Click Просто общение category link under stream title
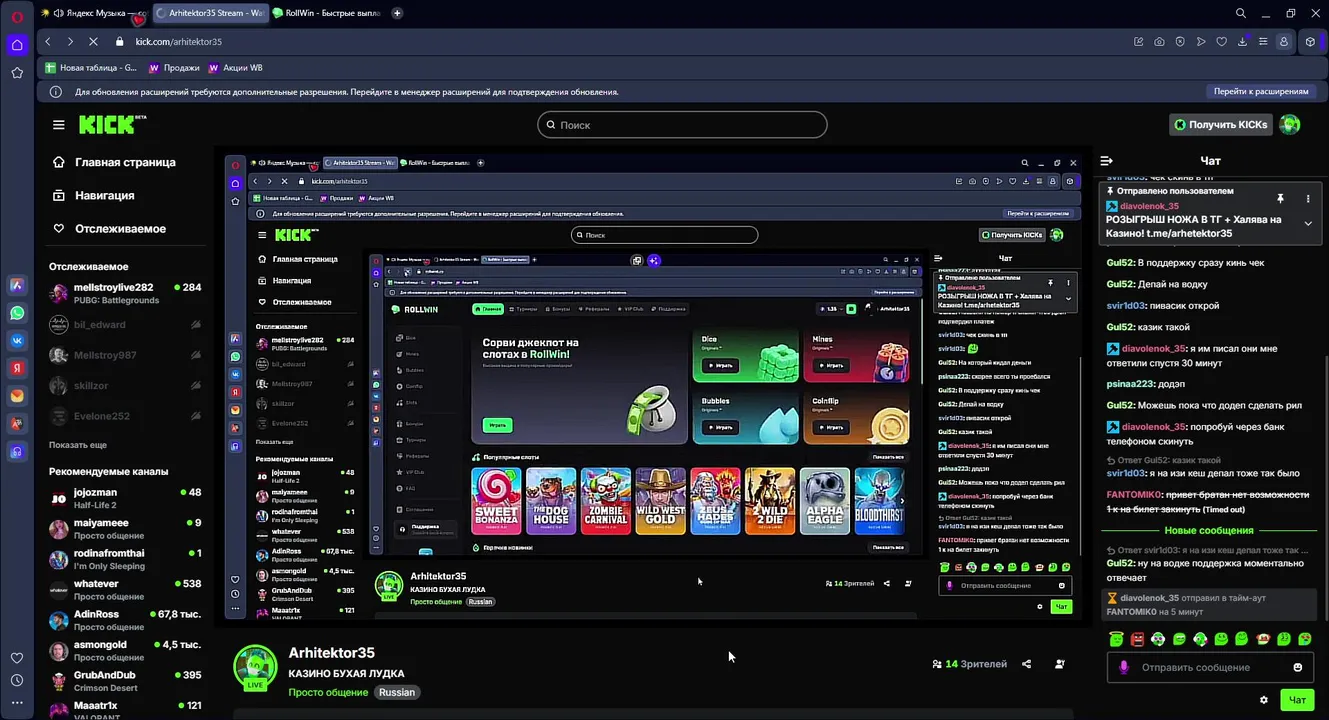 click(x=330, y=692)
